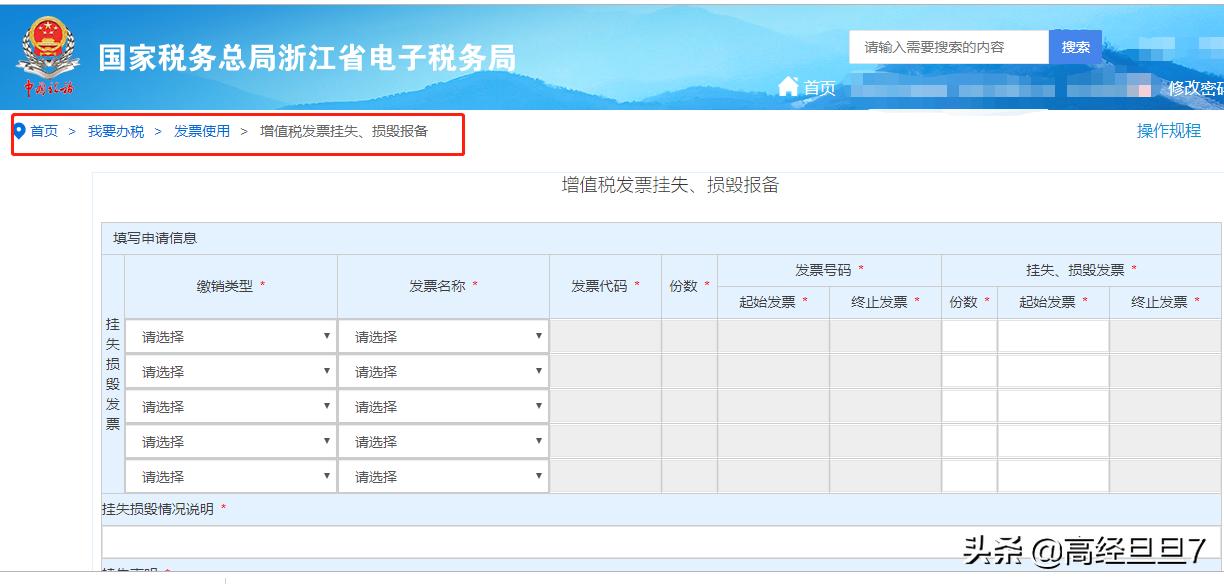This screenshot has height=584, width=1224.
Task: Open the first row 缴销类型 dropdown
Action: (231, 336)
